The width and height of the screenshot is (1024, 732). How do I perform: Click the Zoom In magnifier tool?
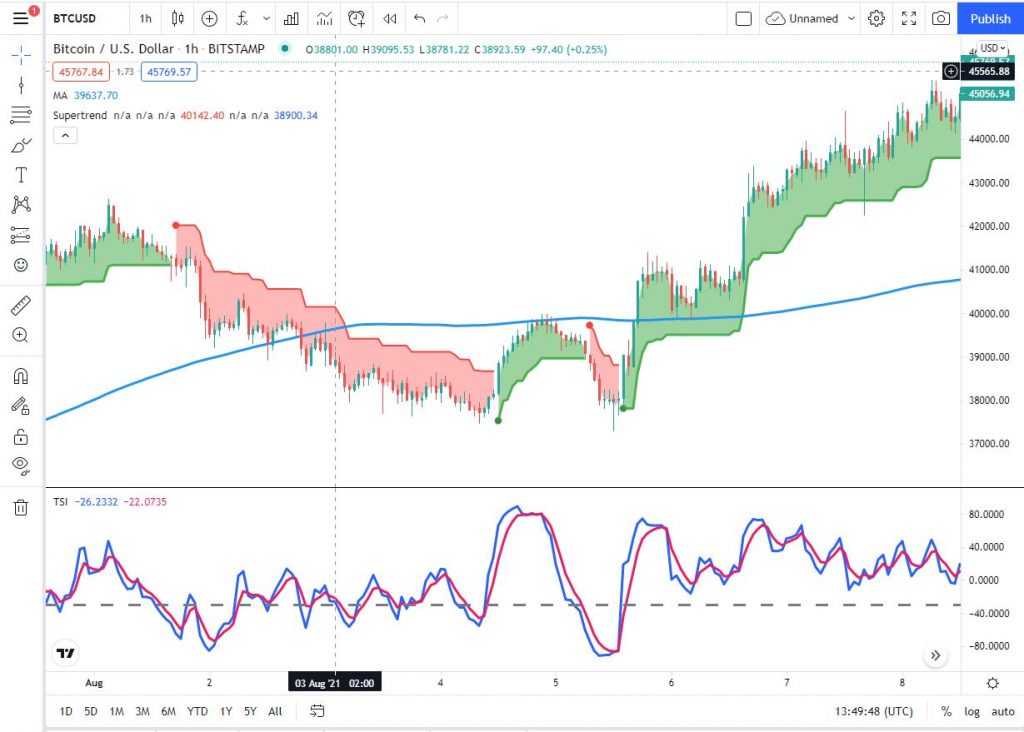tap(20, 335)
